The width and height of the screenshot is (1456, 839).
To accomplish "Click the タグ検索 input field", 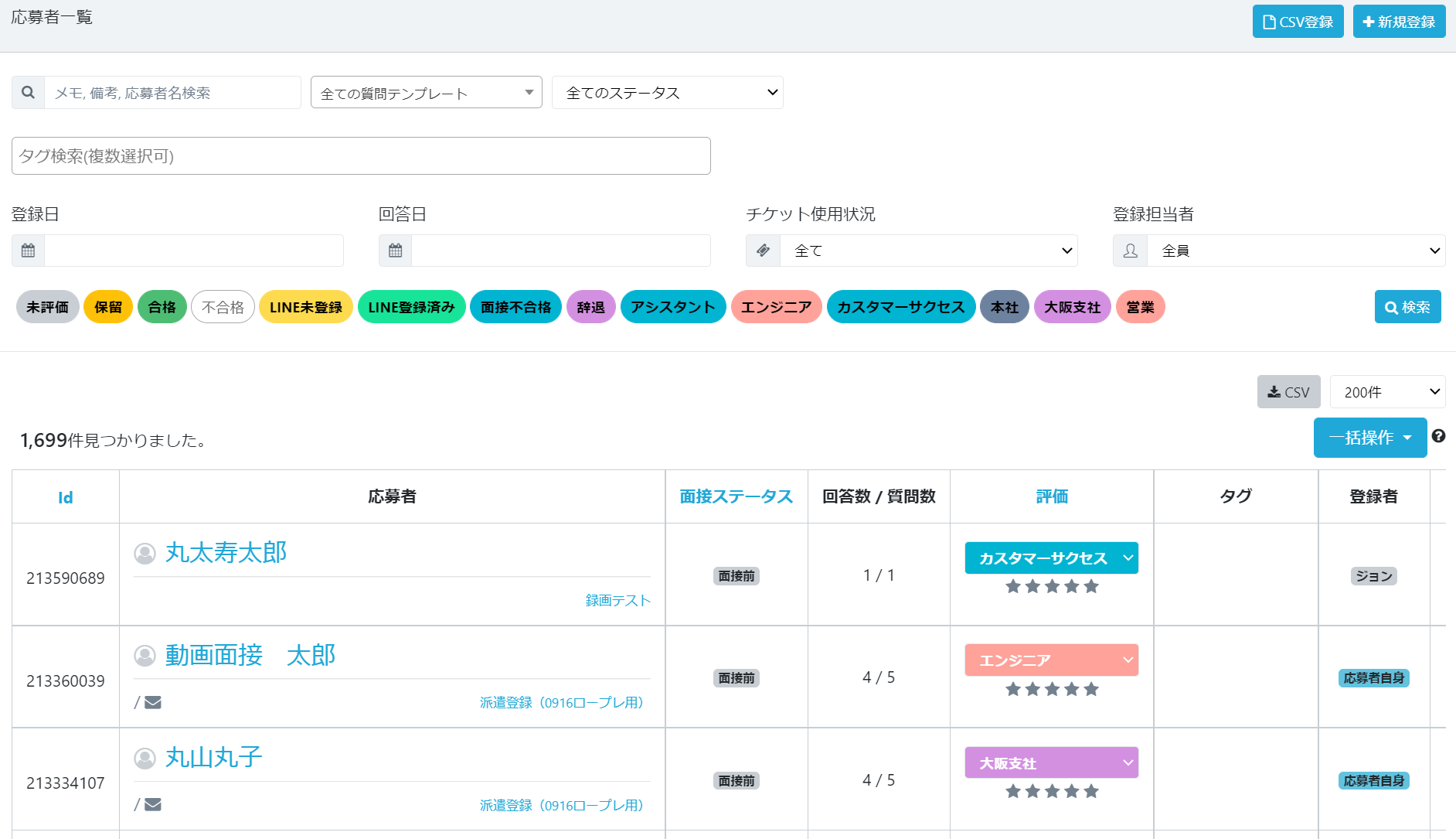I will (x=361, y=156).
